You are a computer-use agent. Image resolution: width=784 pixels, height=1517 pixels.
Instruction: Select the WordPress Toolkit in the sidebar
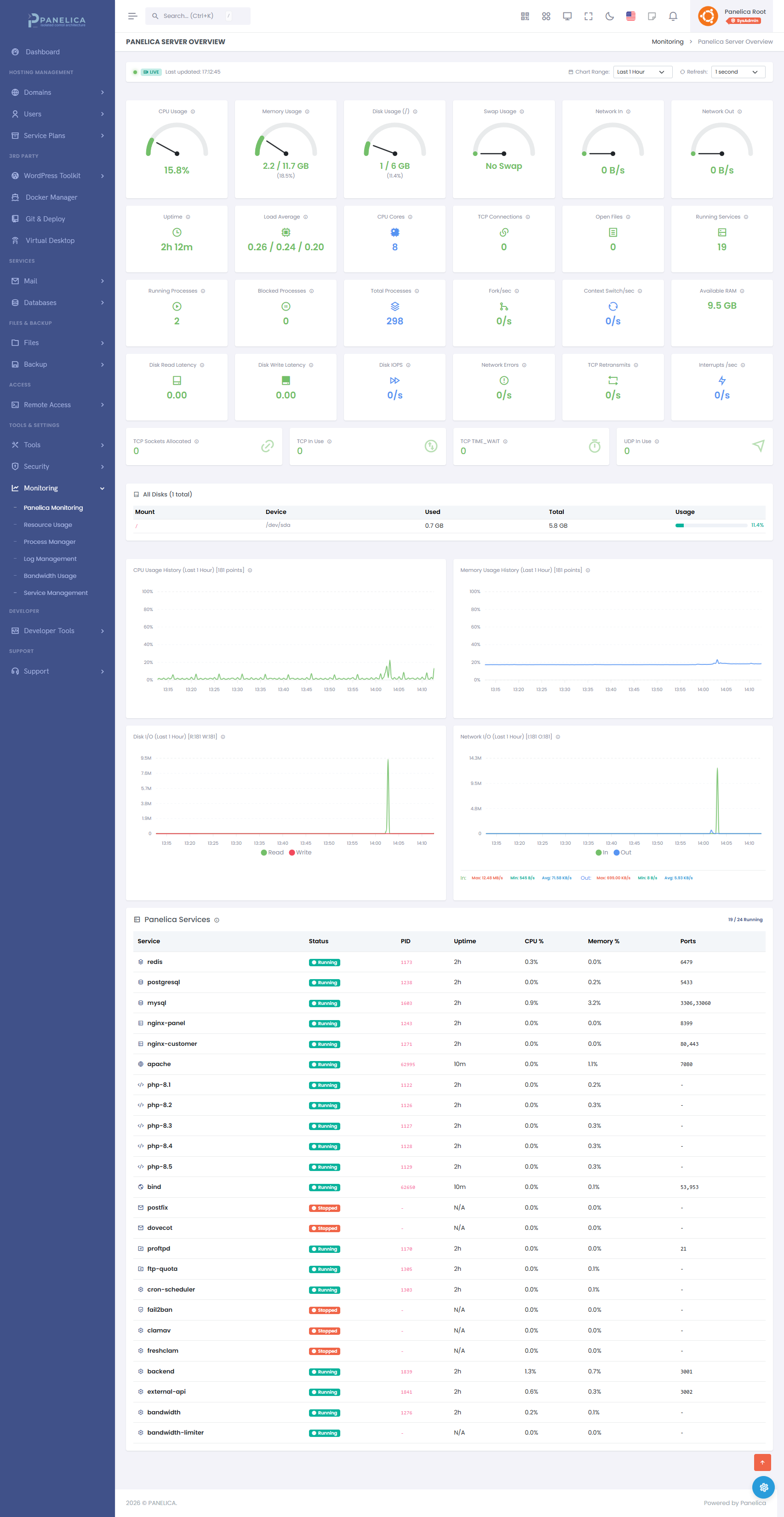tap(52, 175)
